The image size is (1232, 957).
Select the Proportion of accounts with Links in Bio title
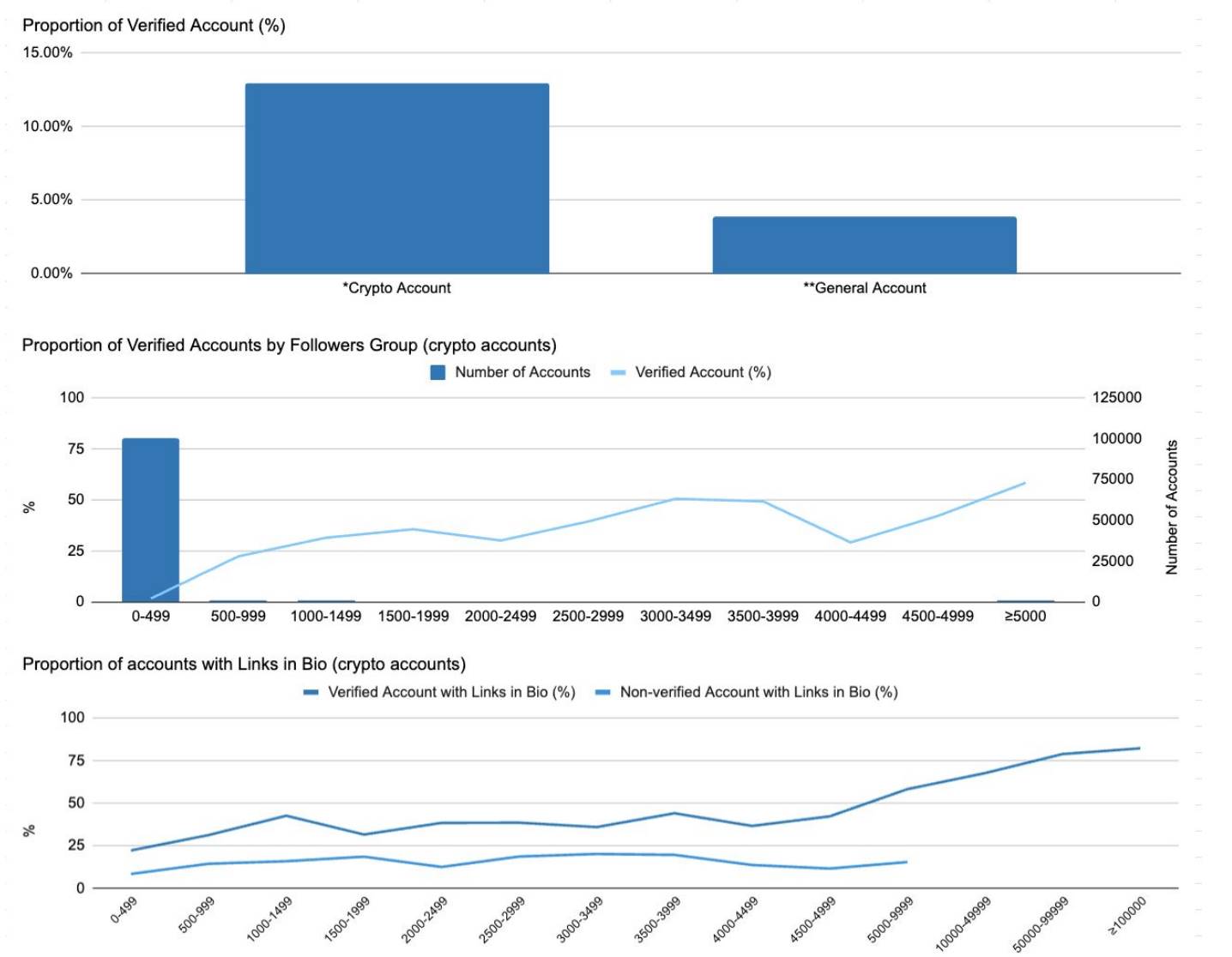pos(244,665)
